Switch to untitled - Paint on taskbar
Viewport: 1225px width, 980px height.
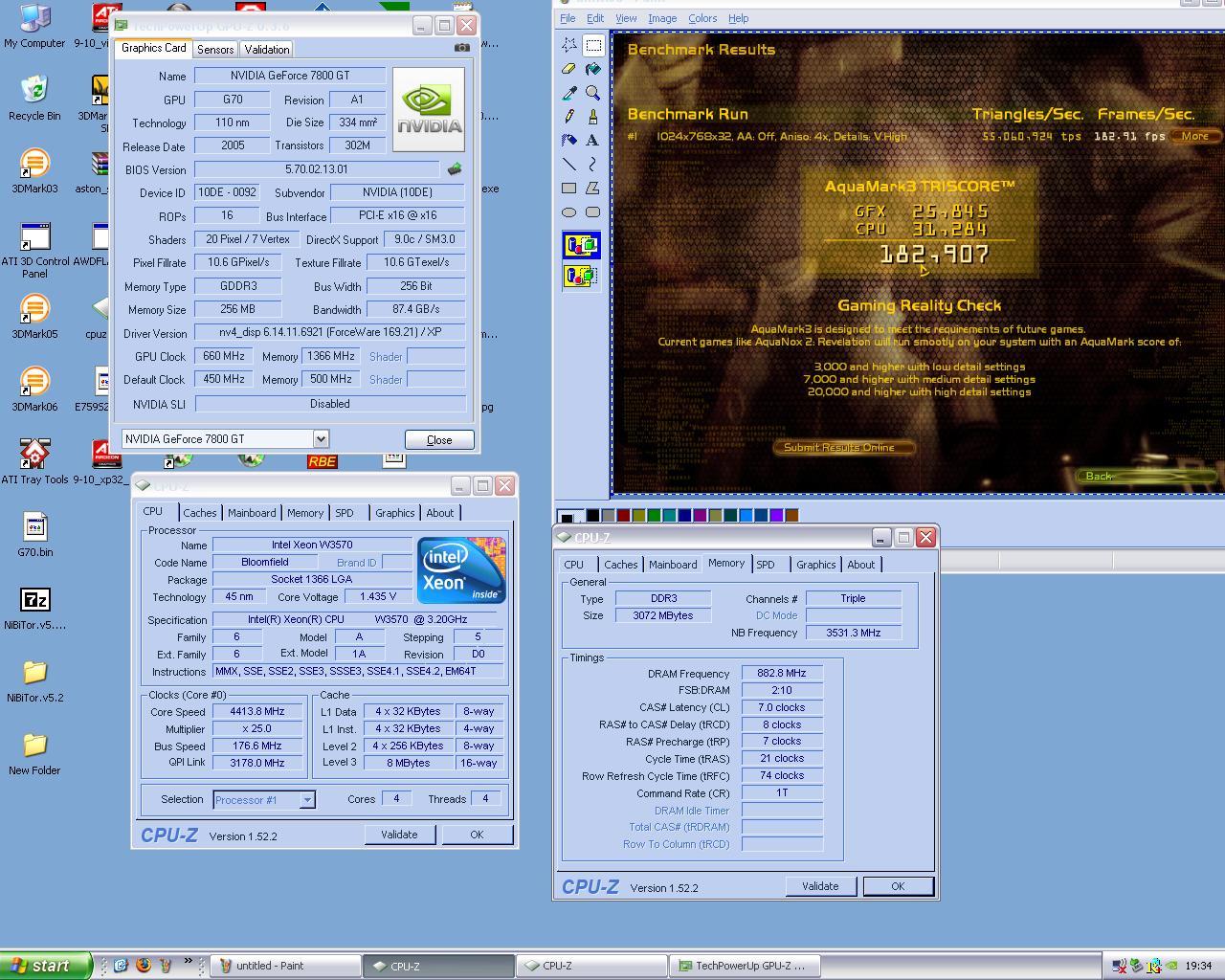coord(285,966)
